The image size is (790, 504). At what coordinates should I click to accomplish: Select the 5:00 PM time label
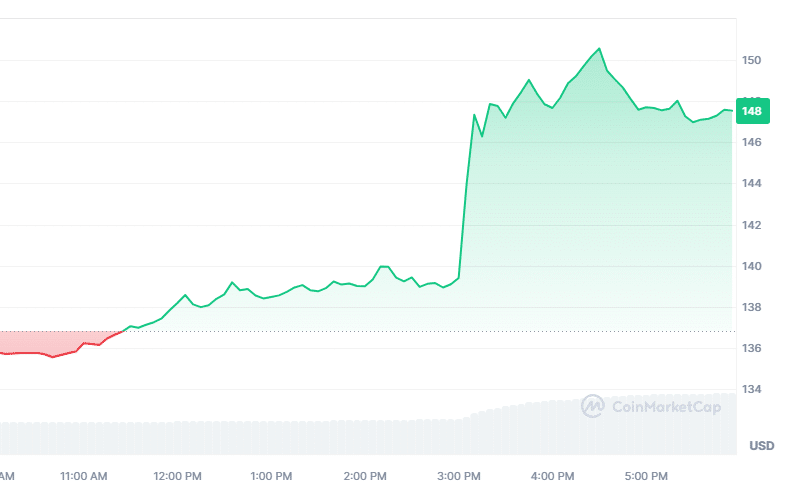pyautogui.click(x=647, y=475)
